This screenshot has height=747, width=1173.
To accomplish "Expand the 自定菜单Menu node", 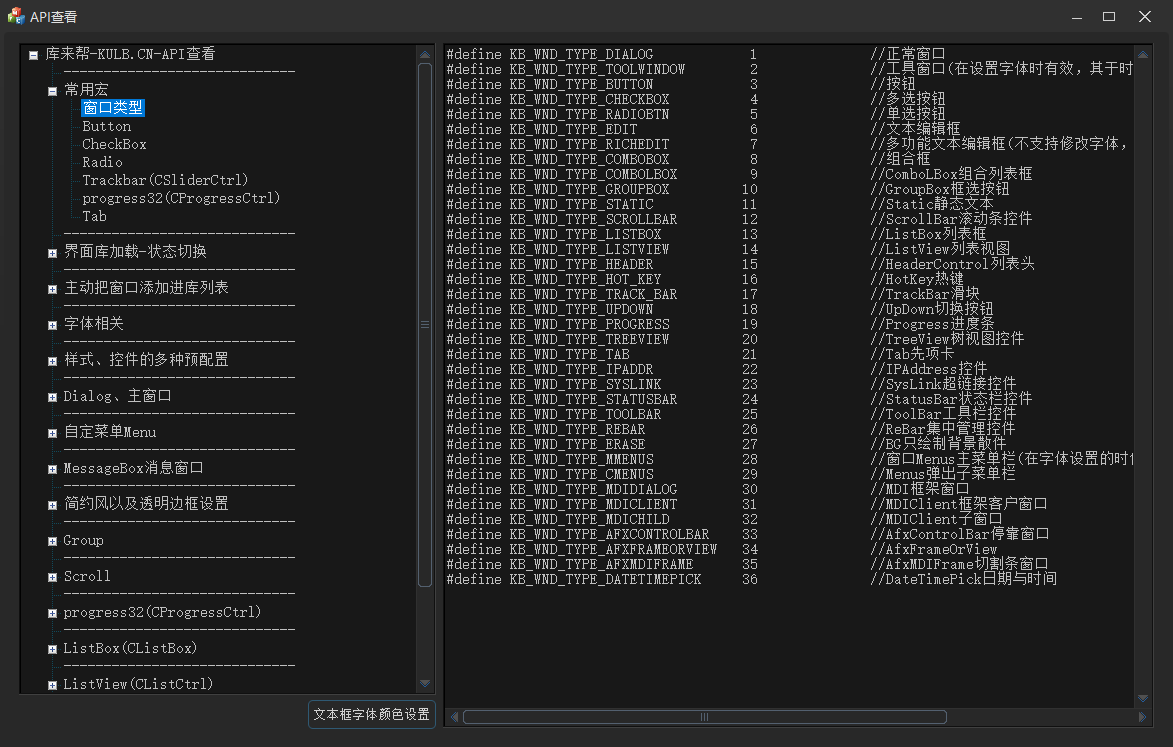I will [52, 434].
